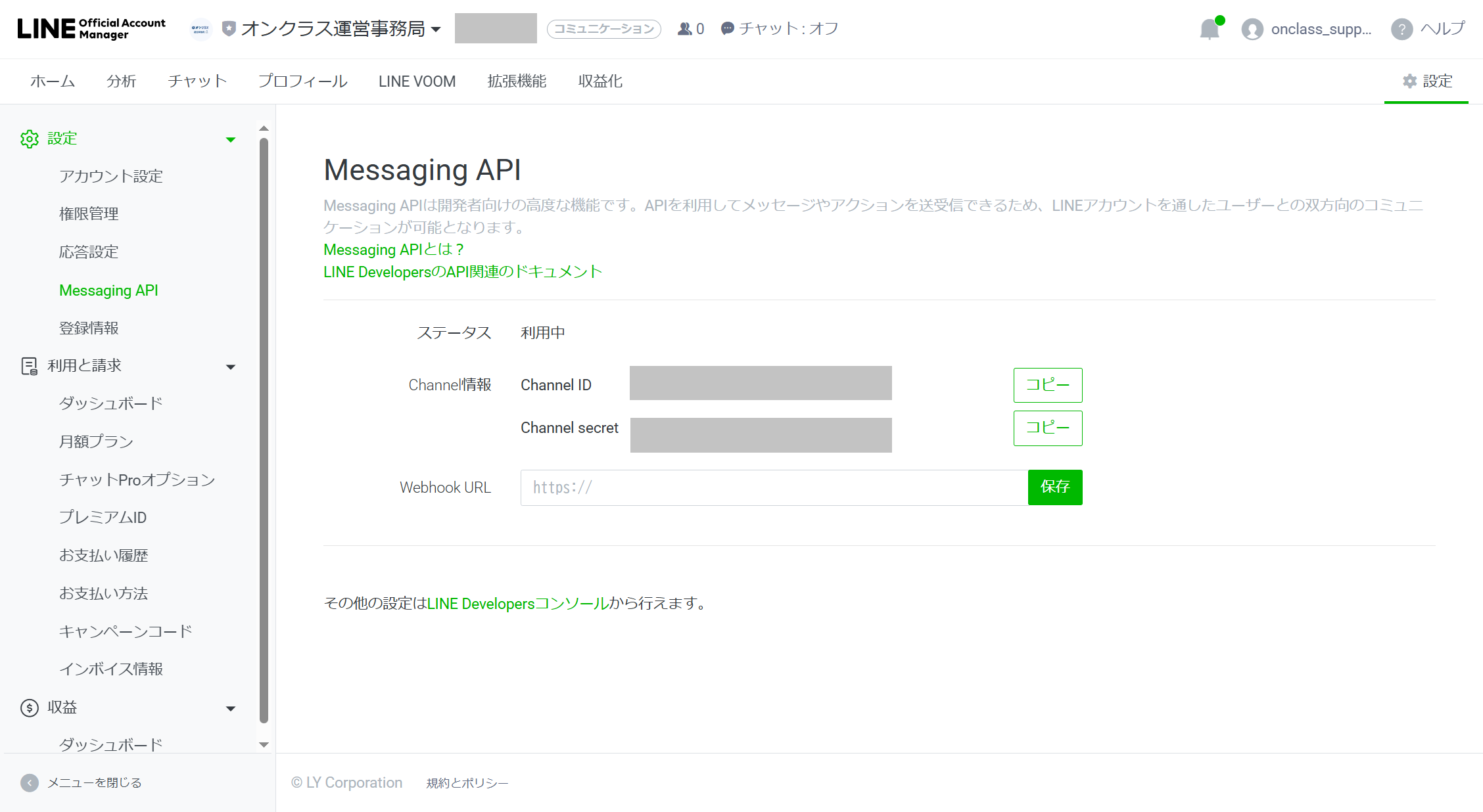The width and height of the screenshot is (1483, 812).
Task: Open the オンクラス運営事務局 account dropdown
Action: pos(436,30)
